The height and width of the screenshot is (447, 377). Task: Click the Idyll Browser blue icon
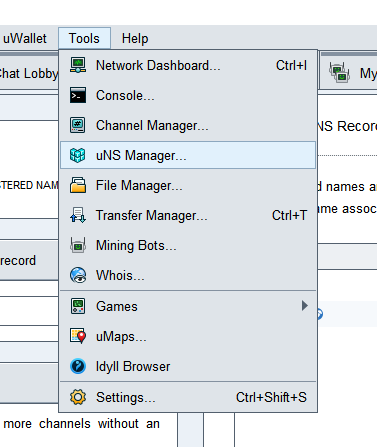pyautogui.click(x=78, y=366)
